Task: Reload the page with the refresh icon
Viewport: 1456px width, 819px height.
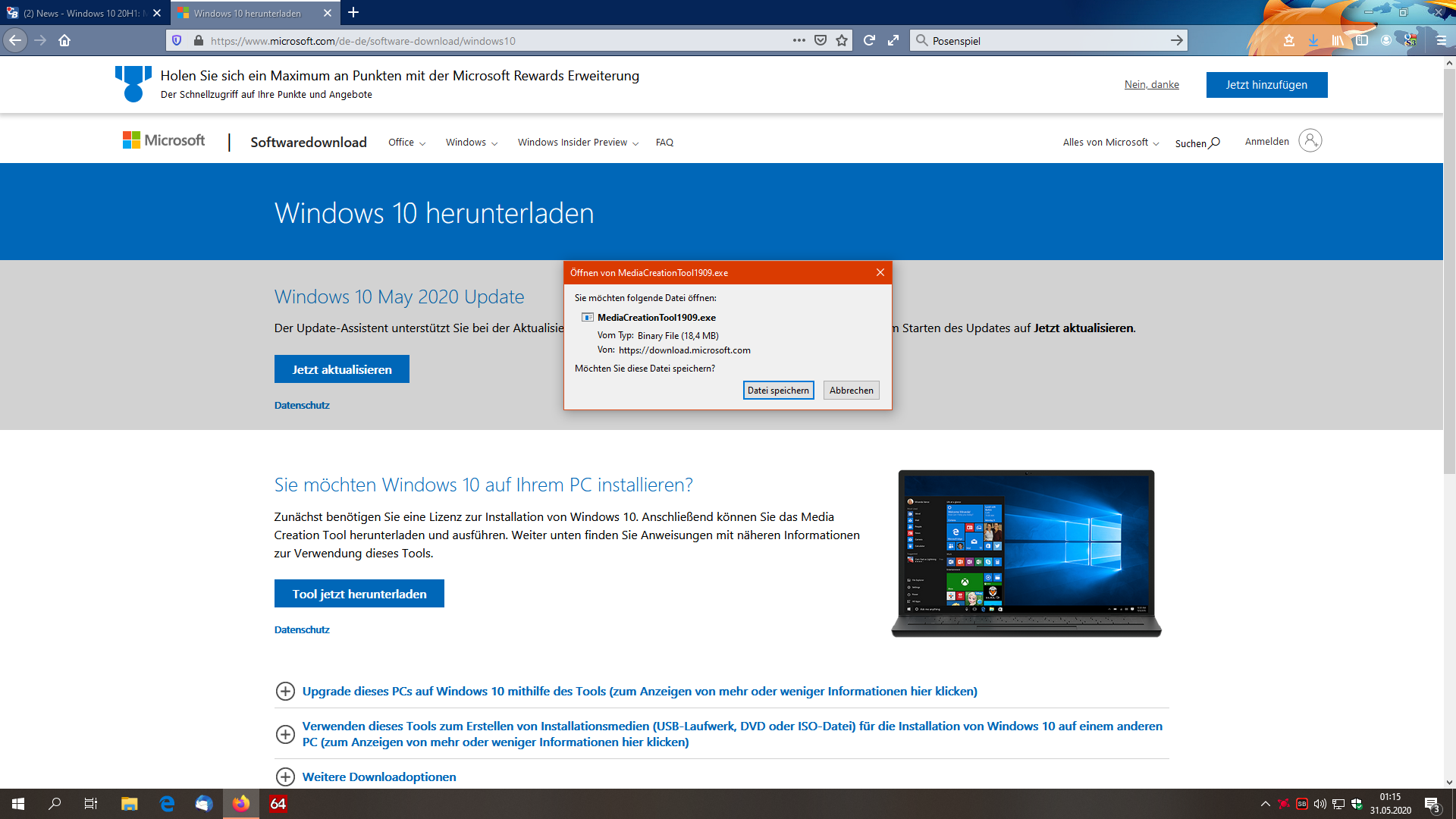Action: pyautogui.click(x=869, y=40)
